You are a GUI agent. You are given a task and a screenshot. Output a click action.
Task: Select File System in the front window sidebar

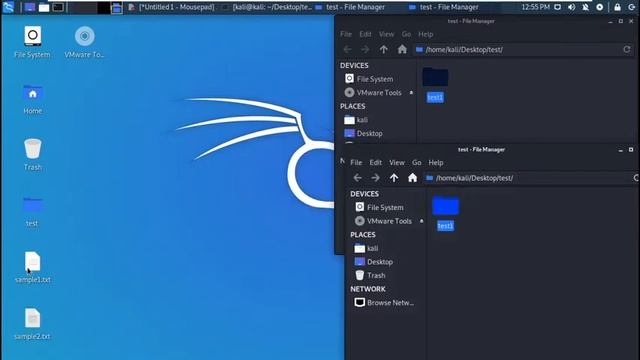[386, 207]
